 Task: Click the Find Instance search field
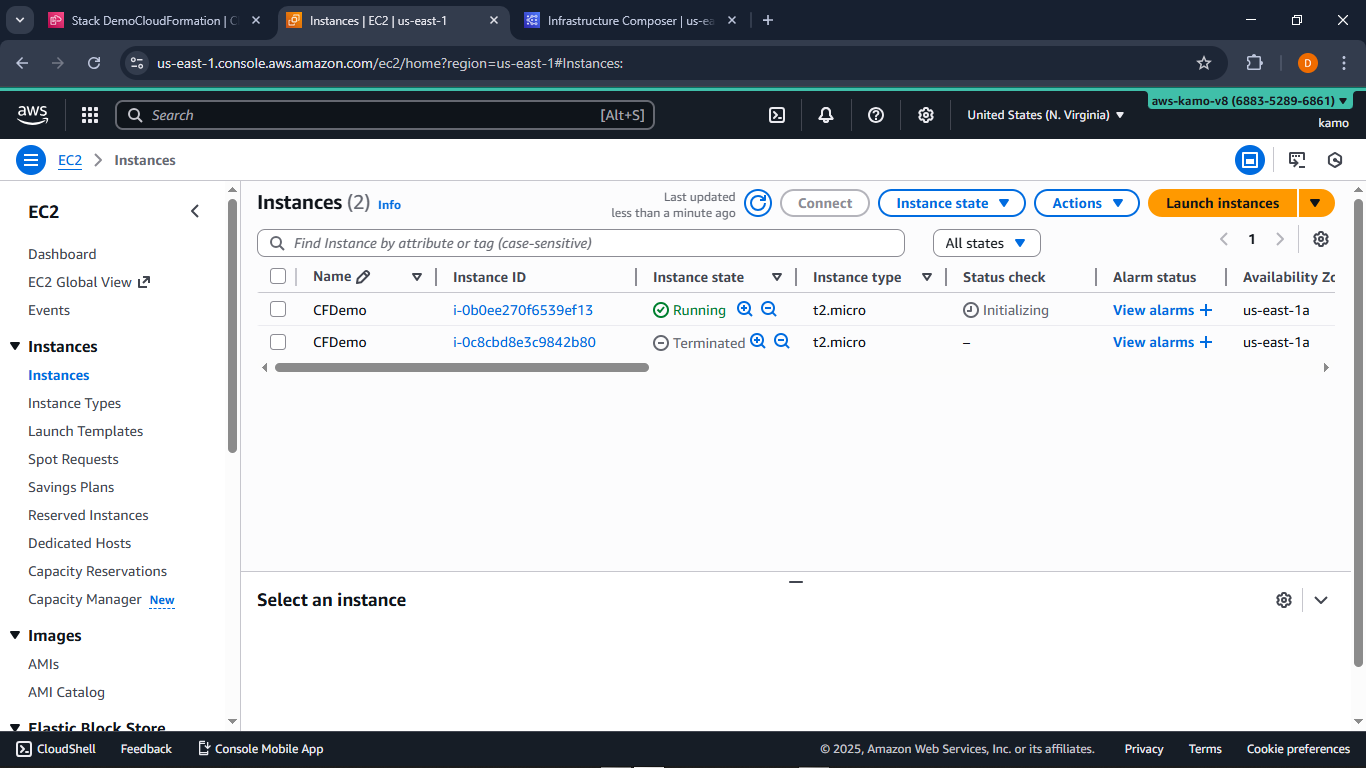pos(580,242)
